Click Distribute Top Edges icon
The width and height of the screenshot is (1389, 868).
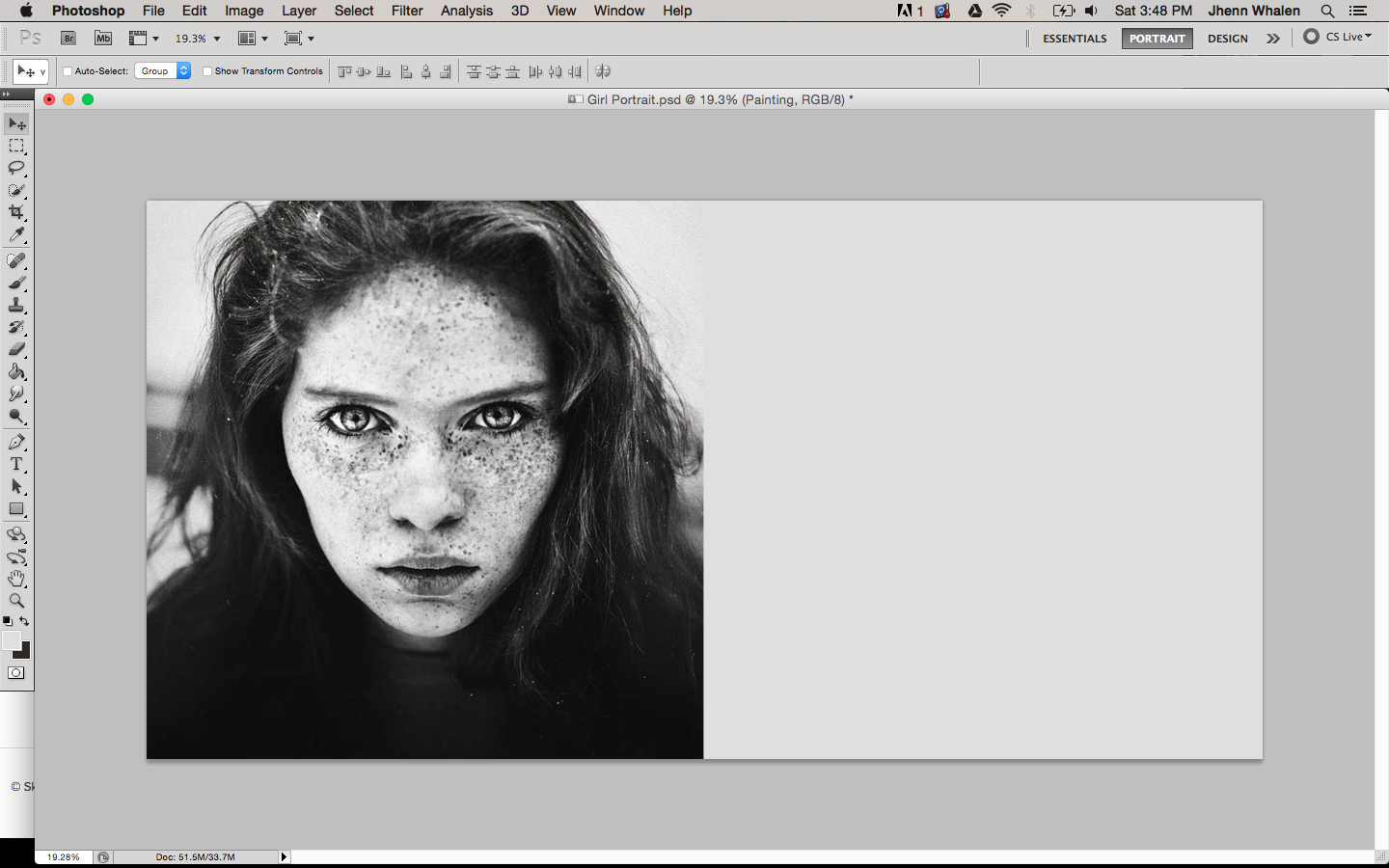pyautogui.click(x=474, y=71)
